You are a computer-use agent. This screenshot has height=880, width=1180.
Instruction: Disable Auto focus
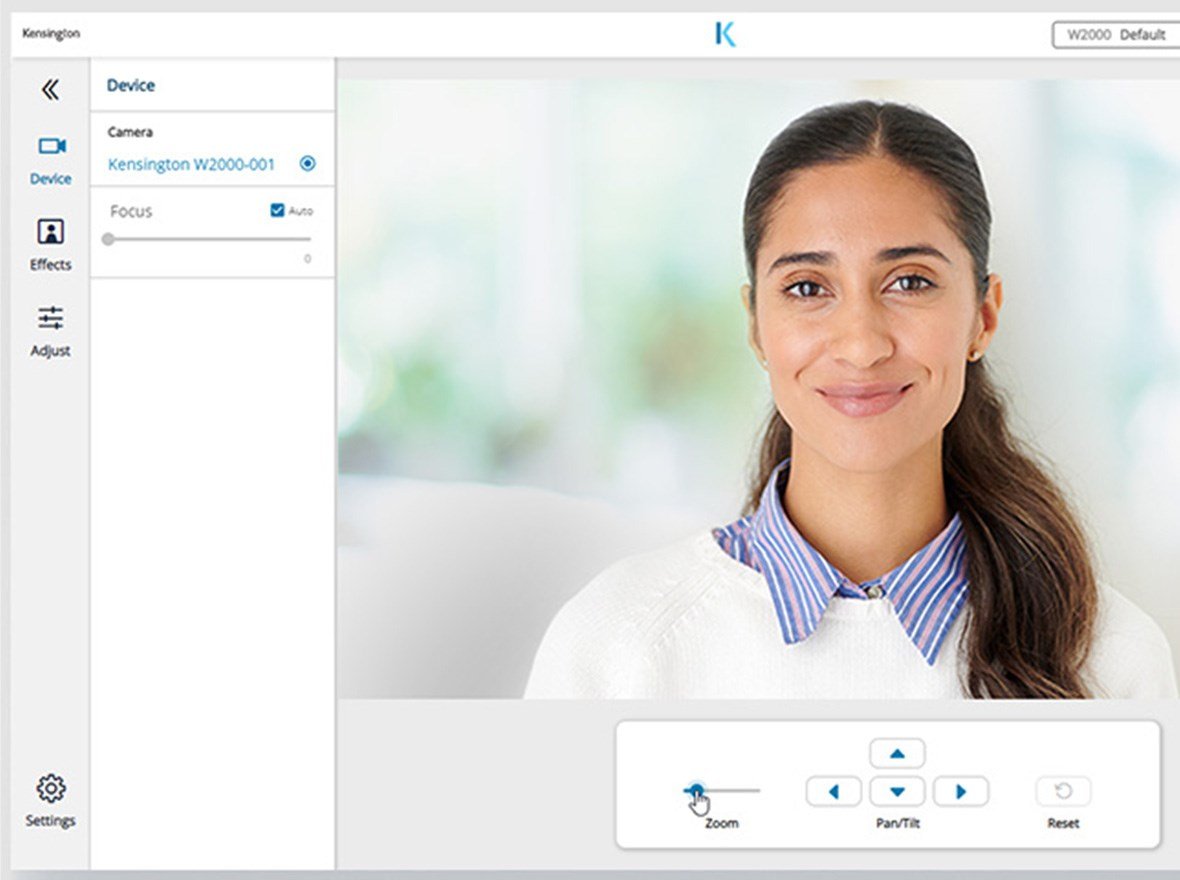pyautogui.click(x=276, y=210)
